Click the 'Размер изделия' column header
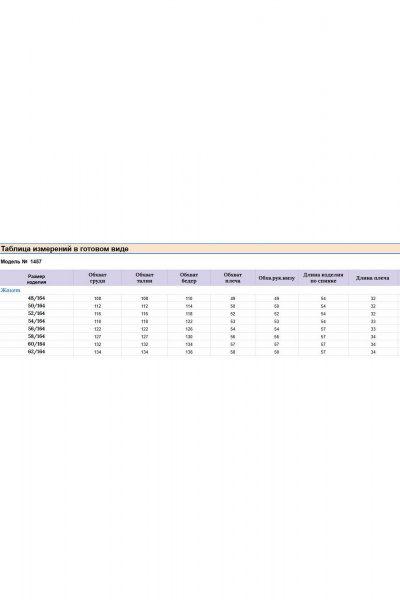Image resolution: width=400 pixels, height=600 pixels. [36, 279]
